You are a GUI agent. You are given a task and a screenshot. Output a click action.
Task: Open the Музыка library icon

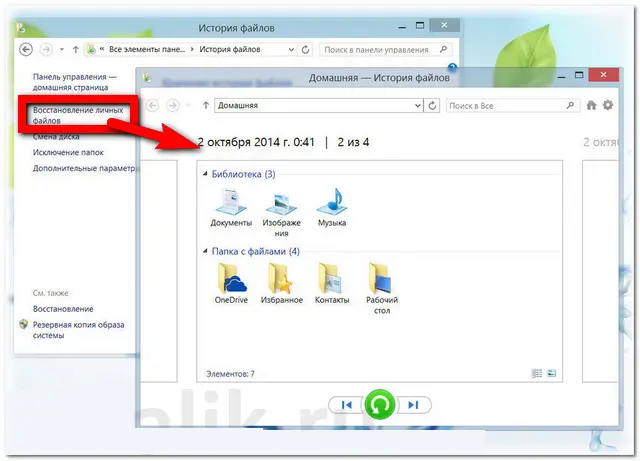(x=332, y=207)
